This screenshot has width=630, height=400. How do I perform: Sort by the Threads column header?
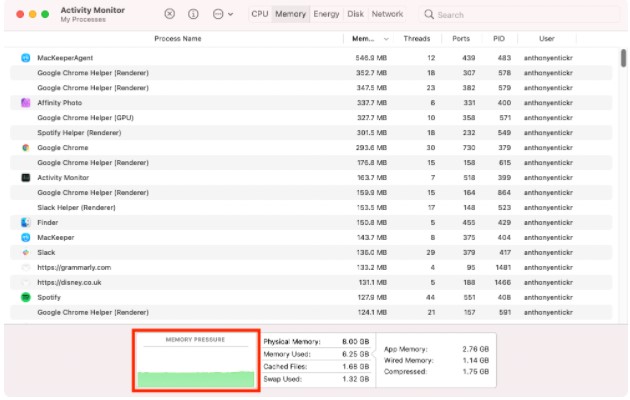pyautogui.click(x=417, y=39)
